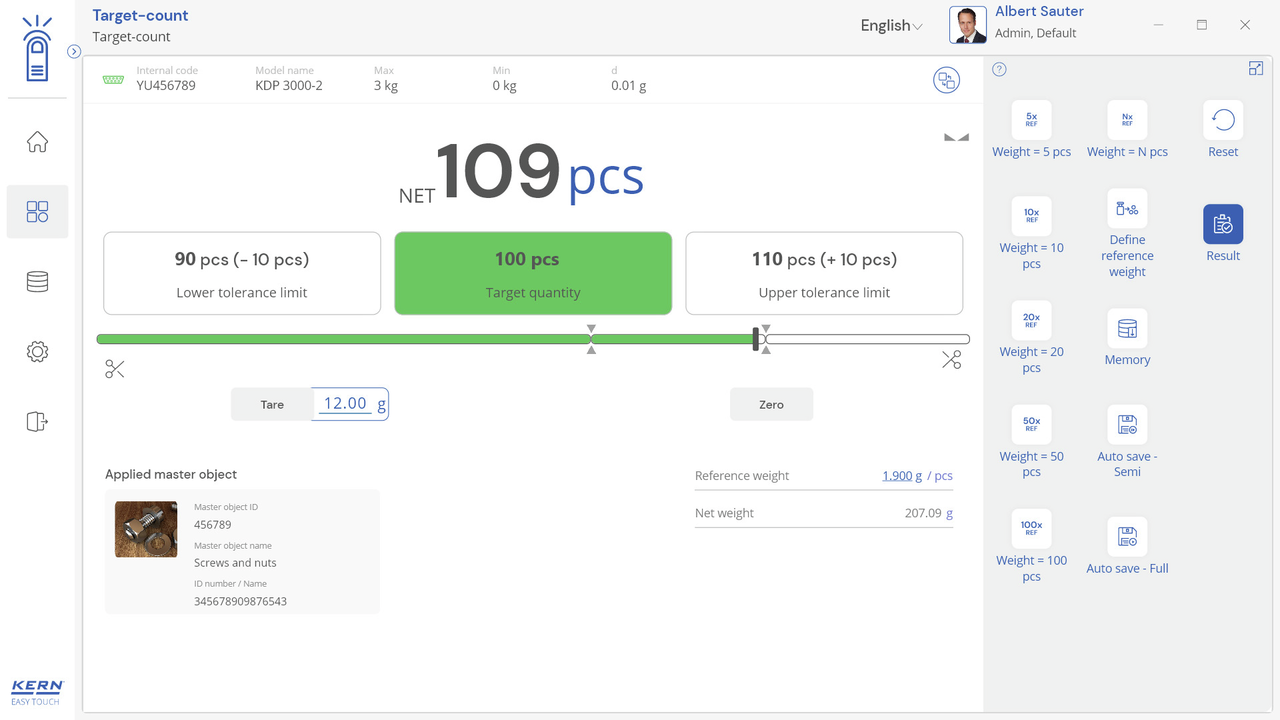Click the Weight = 5 pcs reference icon
The image size is (1280, 720).
[1031, 120]
